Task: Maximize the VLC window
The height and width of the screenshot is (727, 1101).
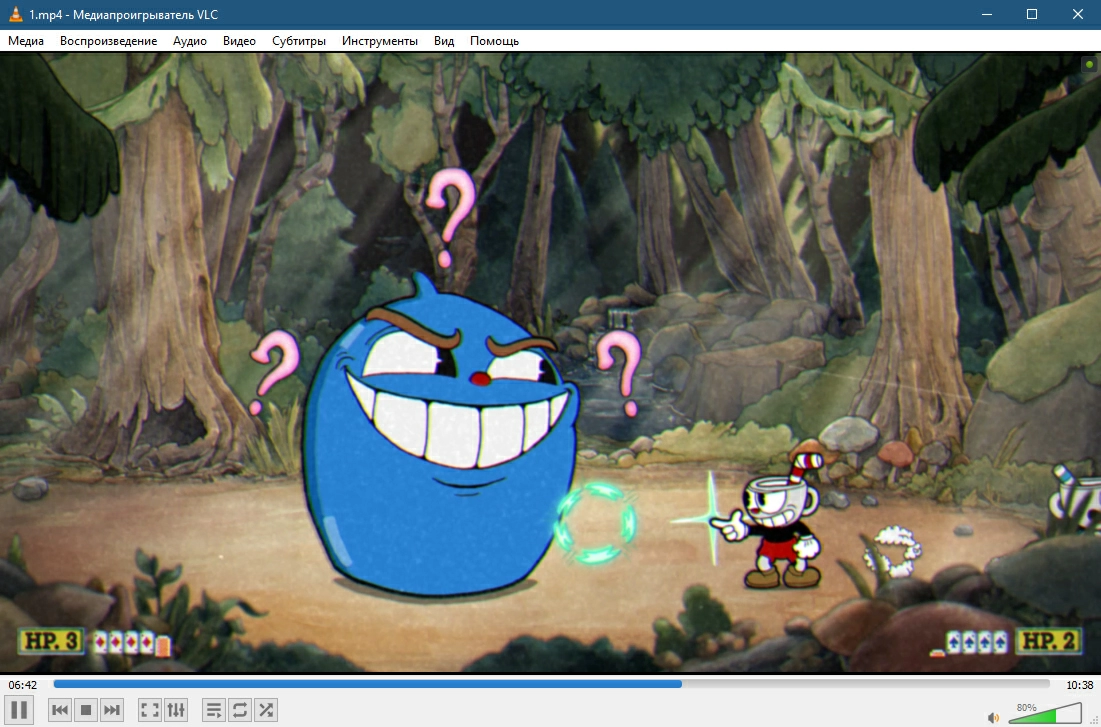Action: click(1032, 14)
